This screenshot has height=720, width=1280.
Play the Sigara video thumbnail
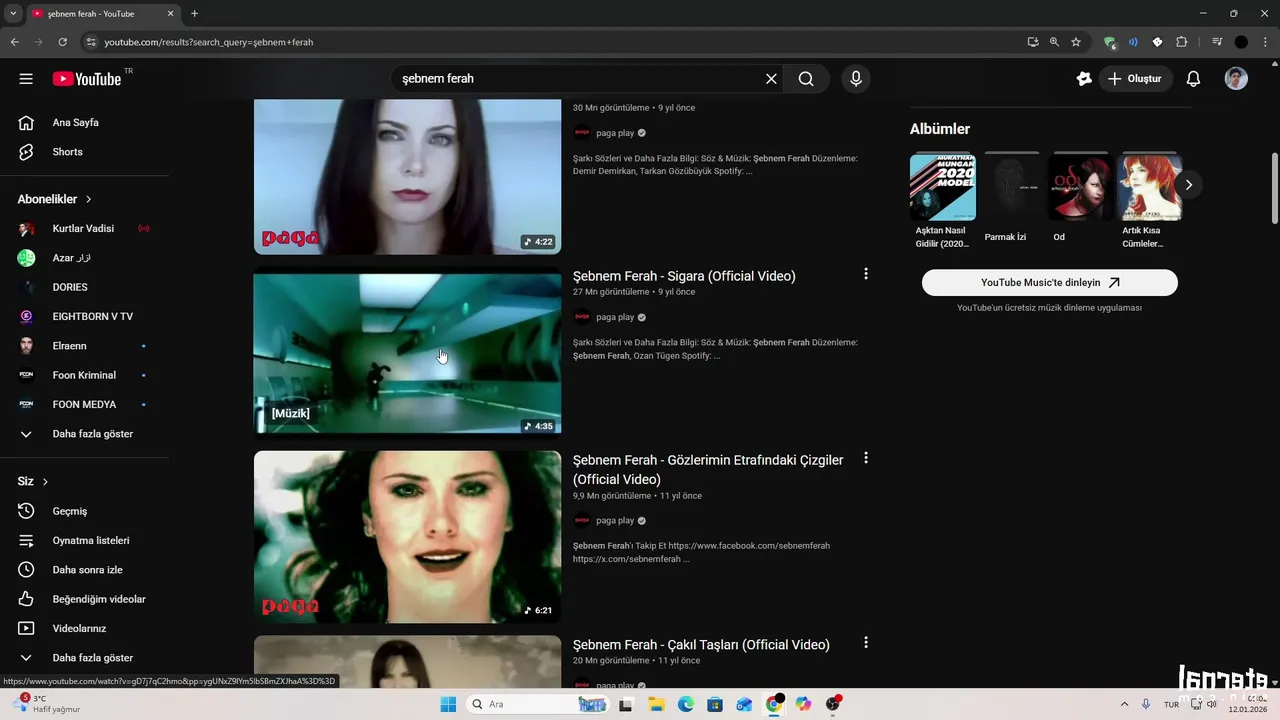407,353
